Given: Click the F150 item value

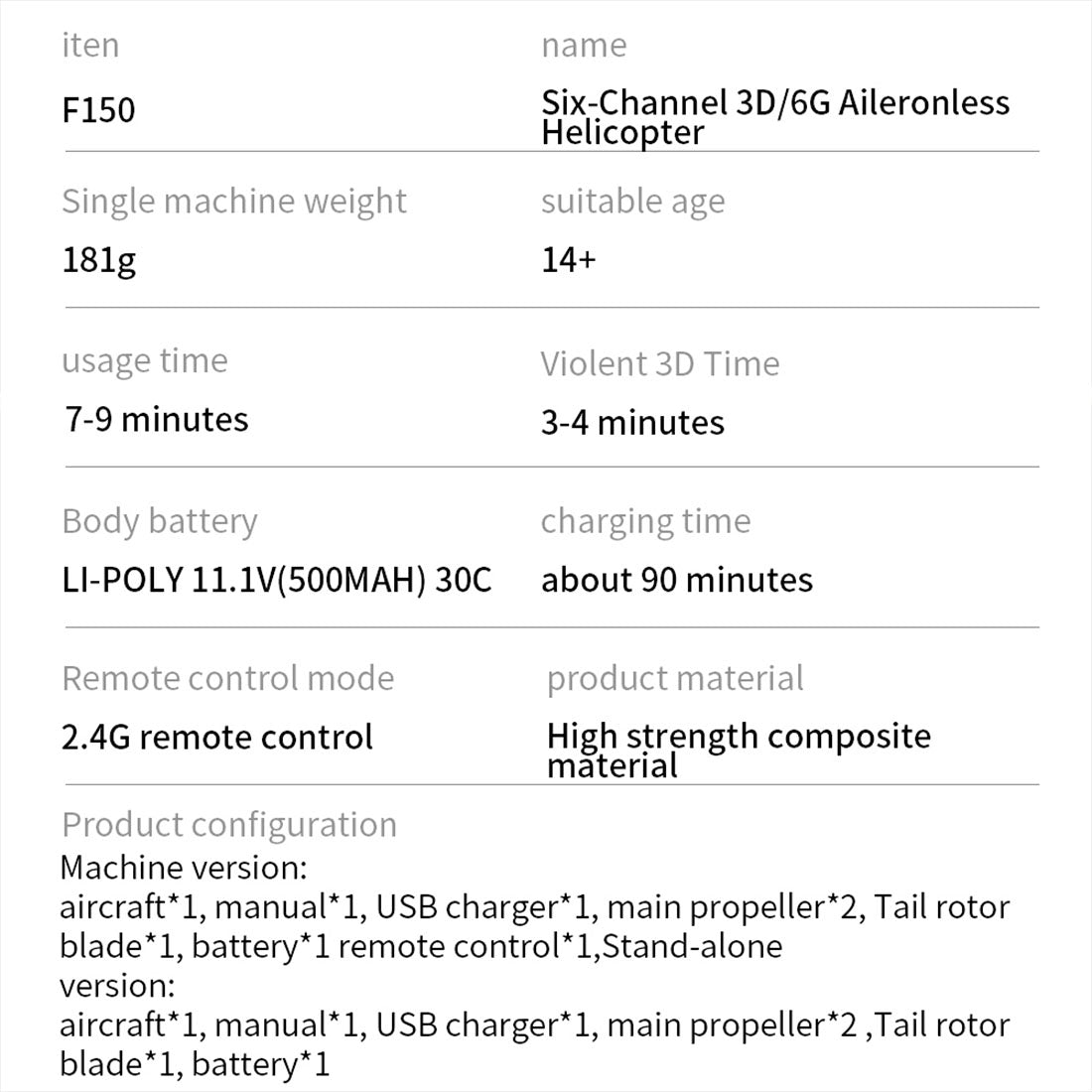Looking at the screenshot, I should click(98, 109).
